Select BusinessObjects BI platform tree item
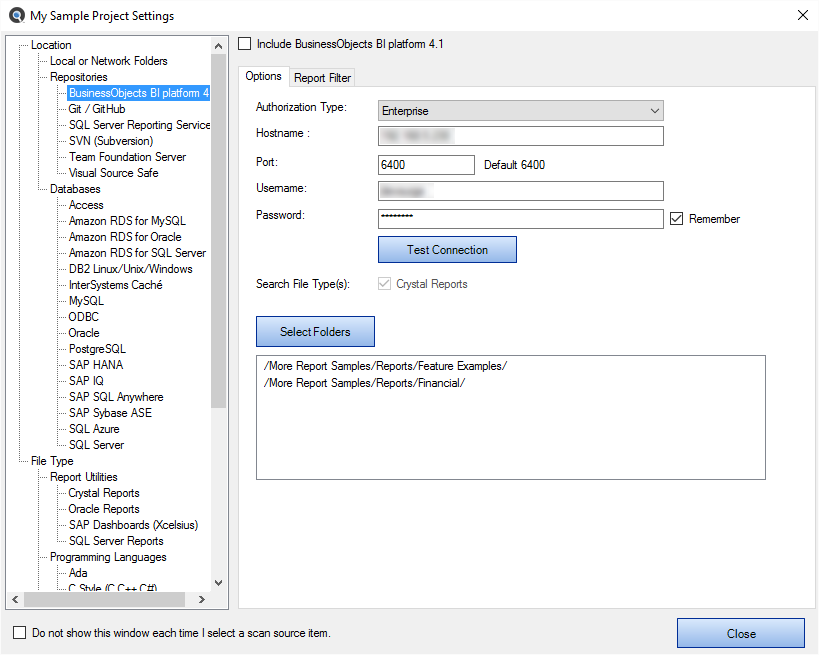 (x=138, y=93)
